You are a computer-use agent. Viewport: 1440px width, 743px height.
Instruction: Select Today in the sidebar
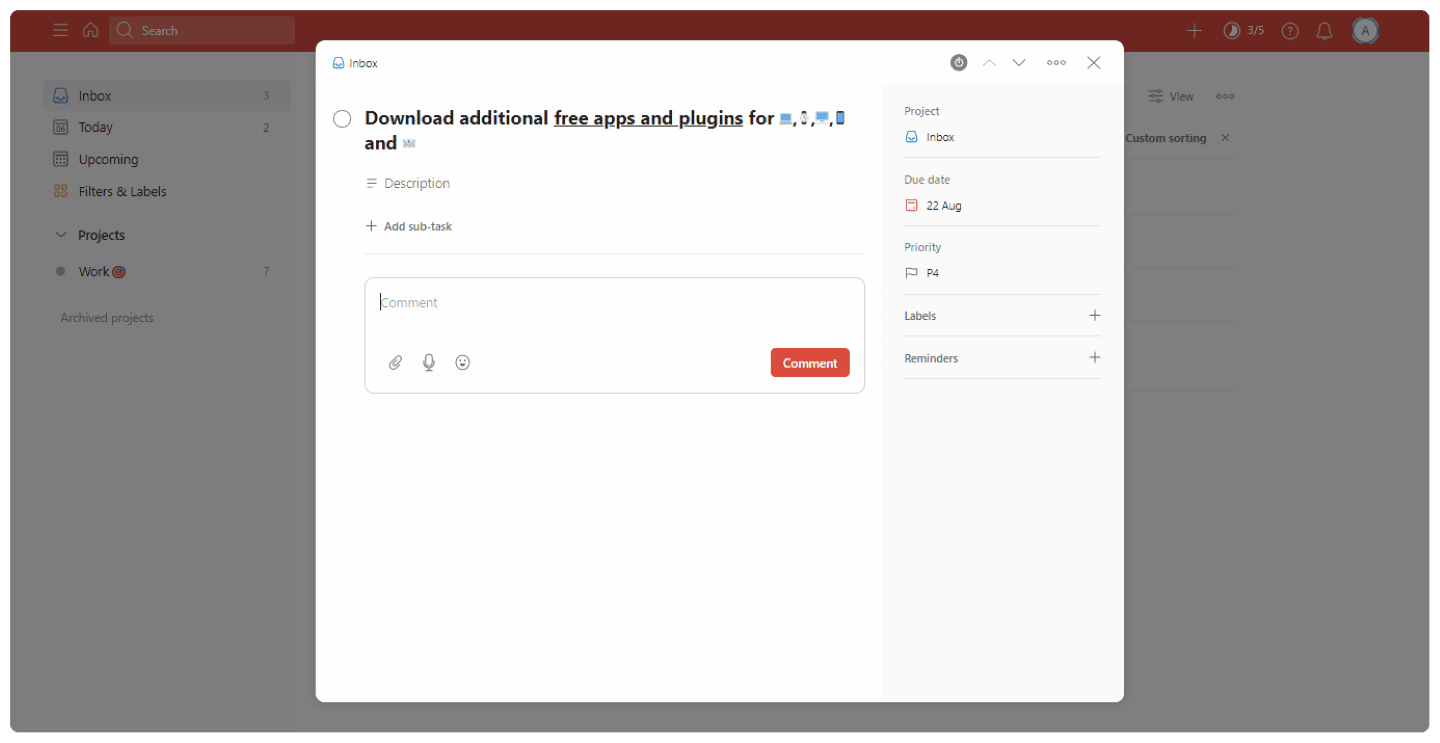[x=166, y=127]
